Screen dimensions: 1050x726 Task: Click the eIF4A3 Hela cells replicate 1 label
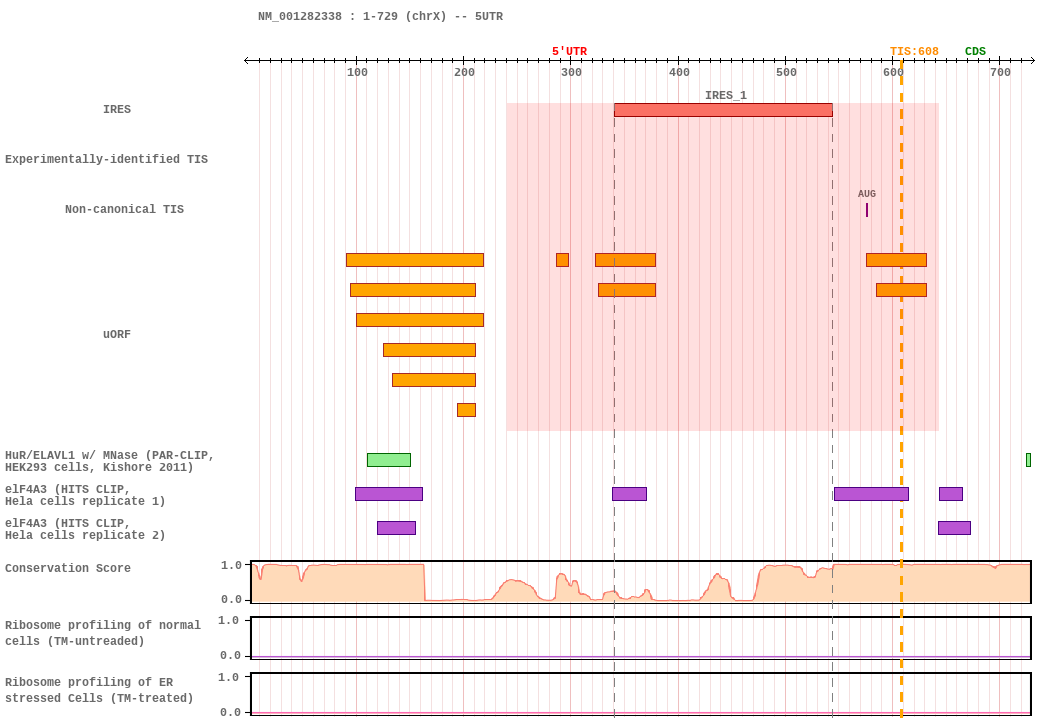[85, 495]
